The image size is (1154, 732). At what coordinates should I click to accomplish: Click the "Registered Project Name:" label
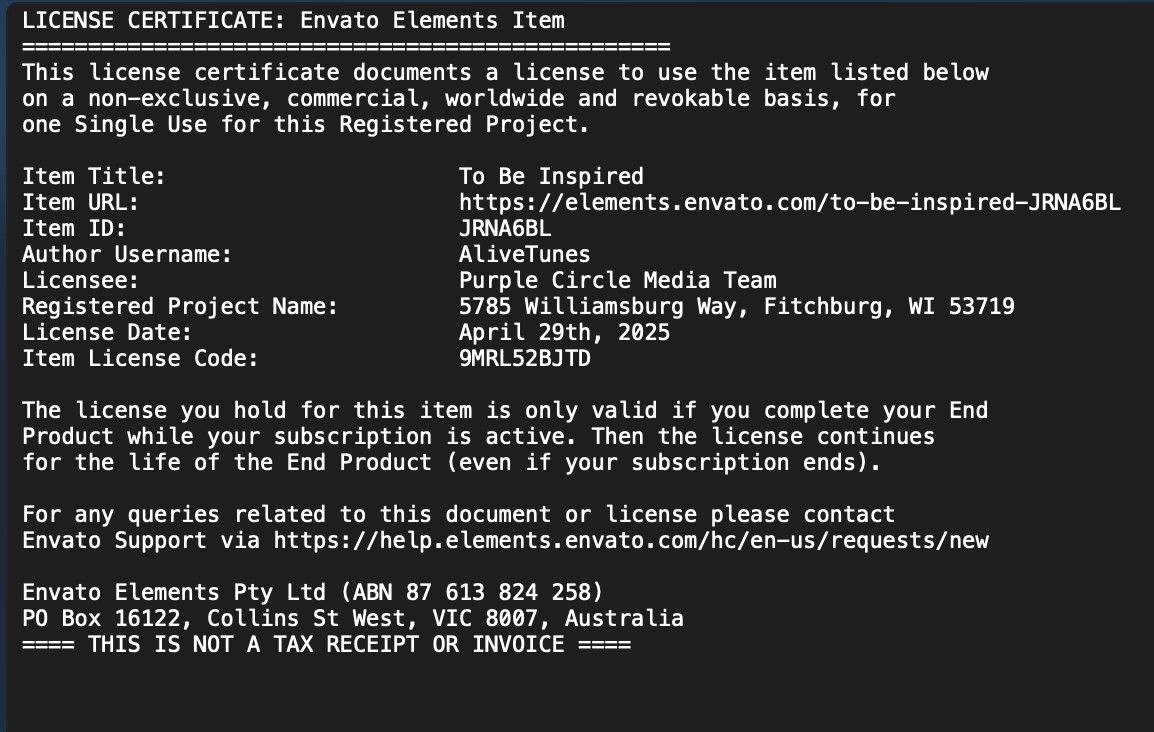[x=180, y=307]
